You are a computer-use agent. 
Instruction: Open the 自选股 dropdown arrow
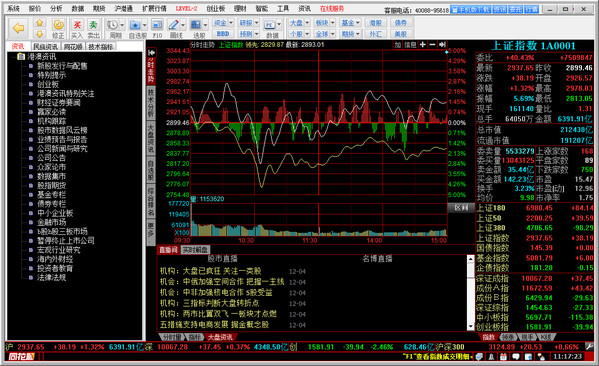pyautogui.click(x=144, y=25)
